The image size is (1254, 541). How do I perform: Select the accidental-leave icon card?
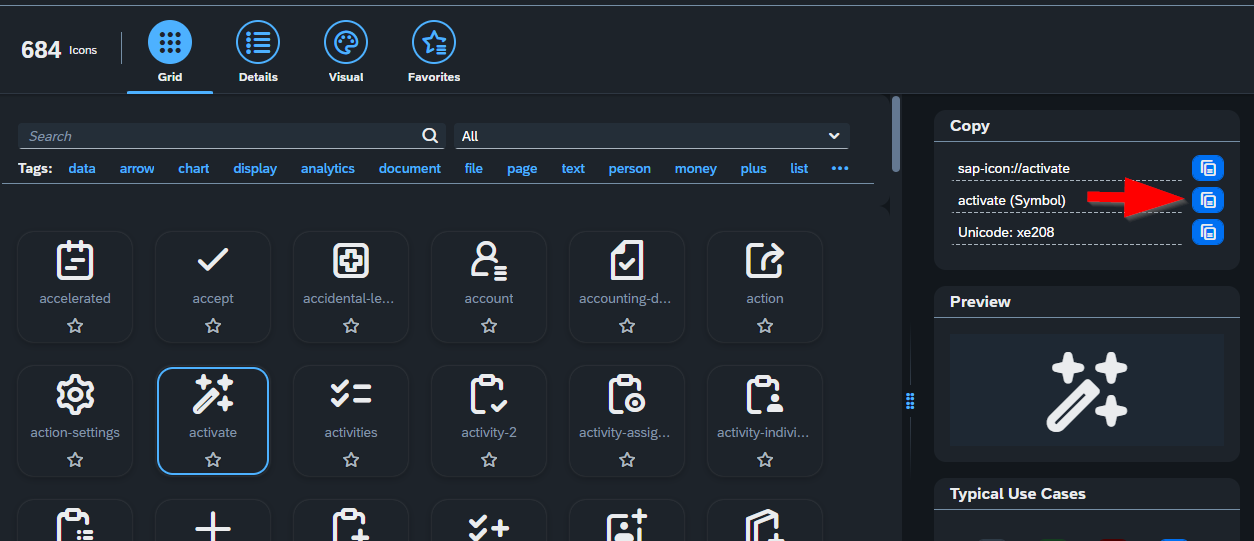(x=351, y=287)
